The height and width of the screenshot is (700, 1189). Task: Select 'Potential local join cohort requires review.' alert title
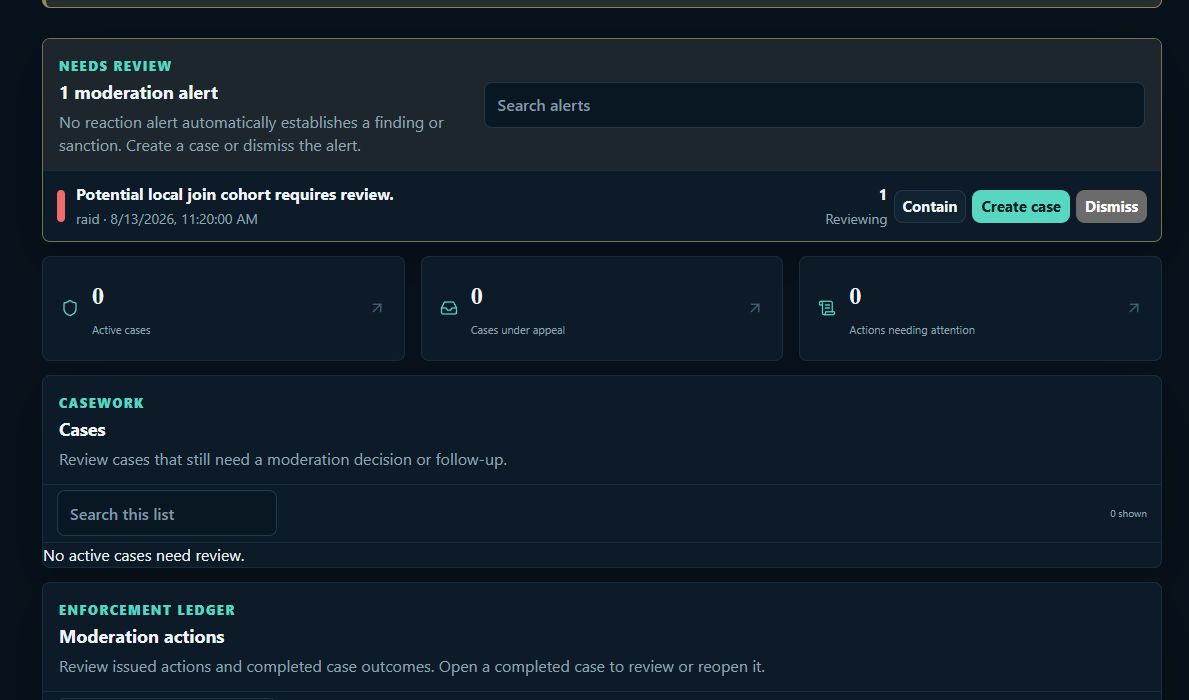tap(234, 195)
